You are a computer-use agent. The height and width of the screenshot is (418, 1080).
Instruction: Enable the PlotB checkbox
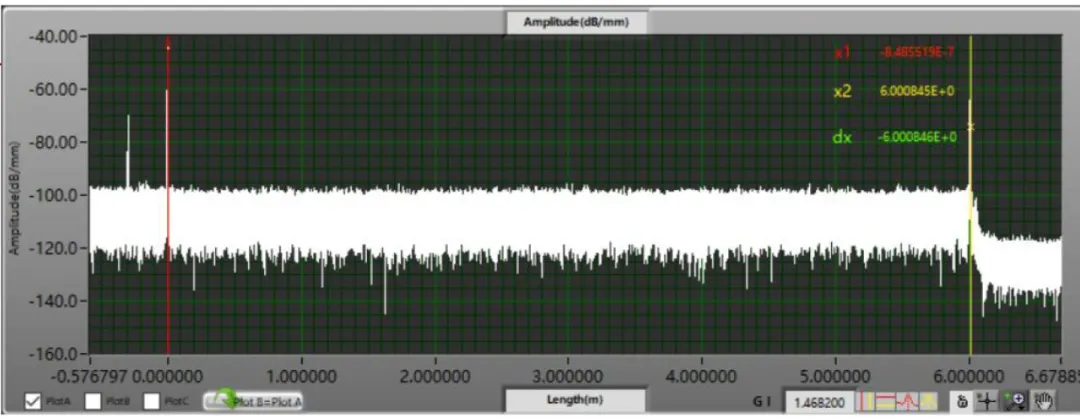click(93, 401)
